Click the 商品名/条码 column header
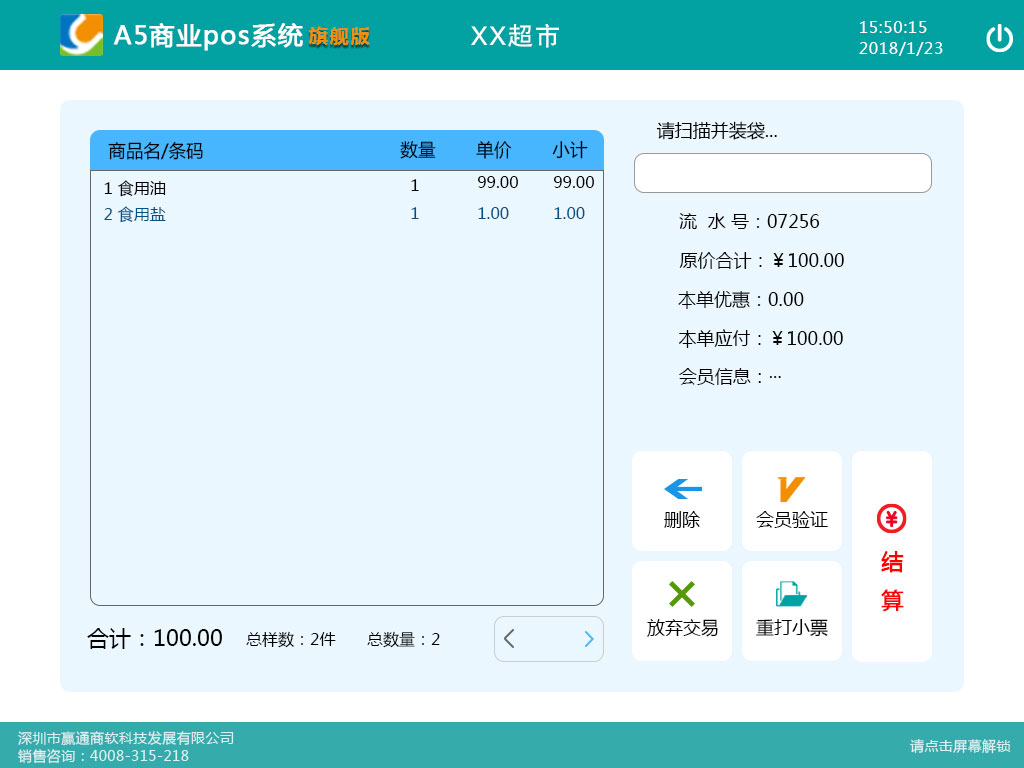 [x=156, y=151]
